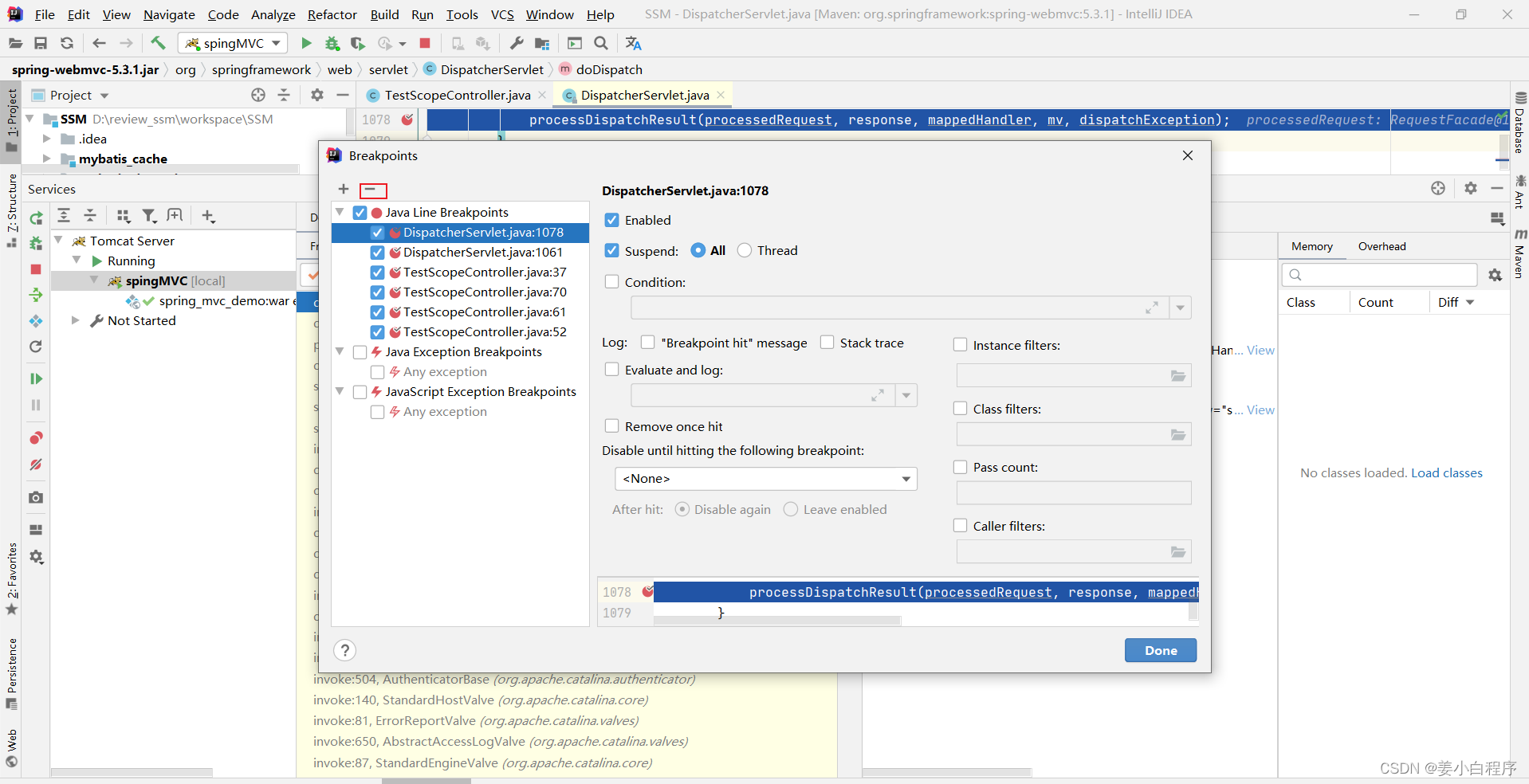Viewport: 1529px width, 784px height.
Task: Add a service with the Services plus icon
Action: [208, 216]
